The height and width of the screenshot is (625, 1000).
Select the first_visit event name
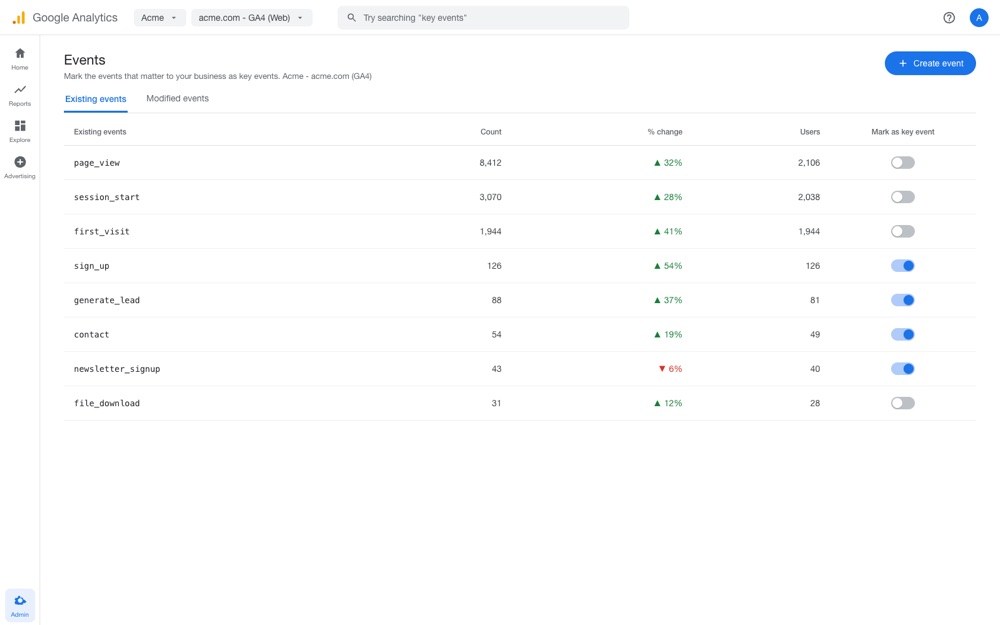pyautogui.click(x=101, y=232)
